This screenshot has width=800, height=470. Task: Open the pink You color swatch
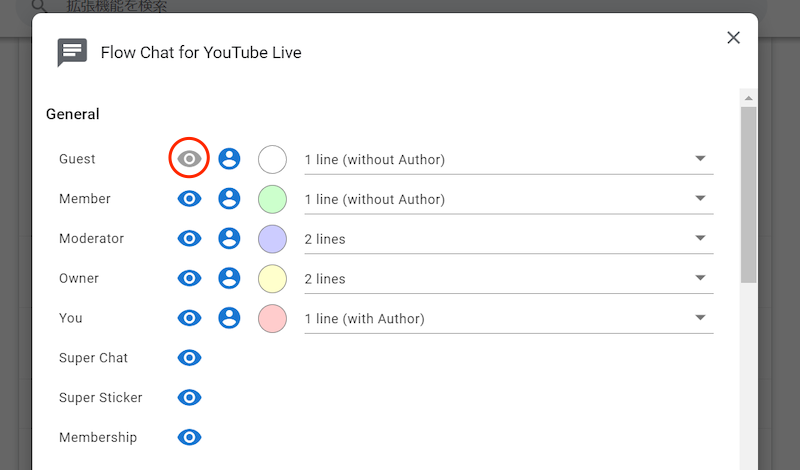click(272, 318)
